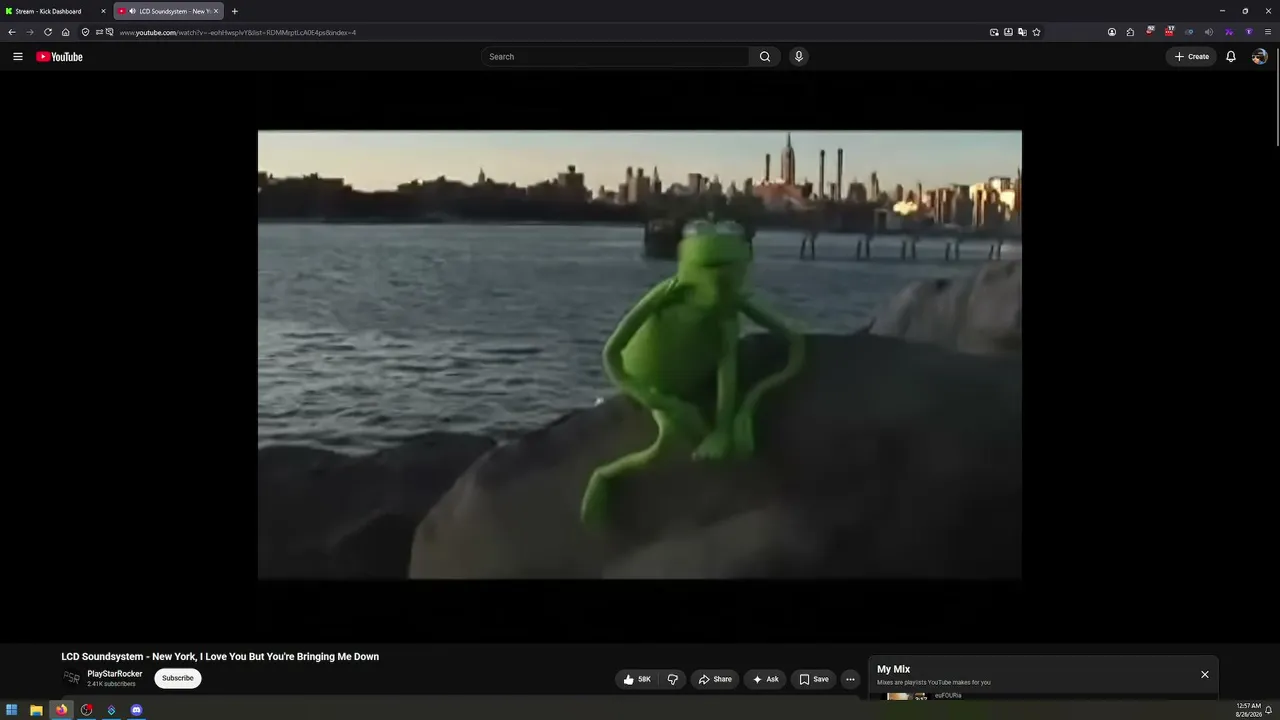Open the Windows Start menu
The width and height of the screenshot is (1280, 720).
point(12,710)
